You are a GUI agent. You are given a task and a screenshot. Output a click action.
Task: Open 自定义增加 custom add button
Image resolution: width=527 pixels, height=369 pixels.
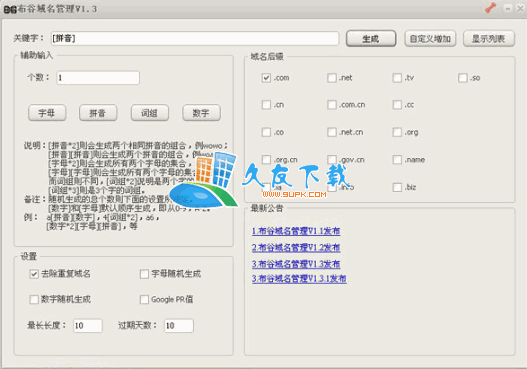430,39
